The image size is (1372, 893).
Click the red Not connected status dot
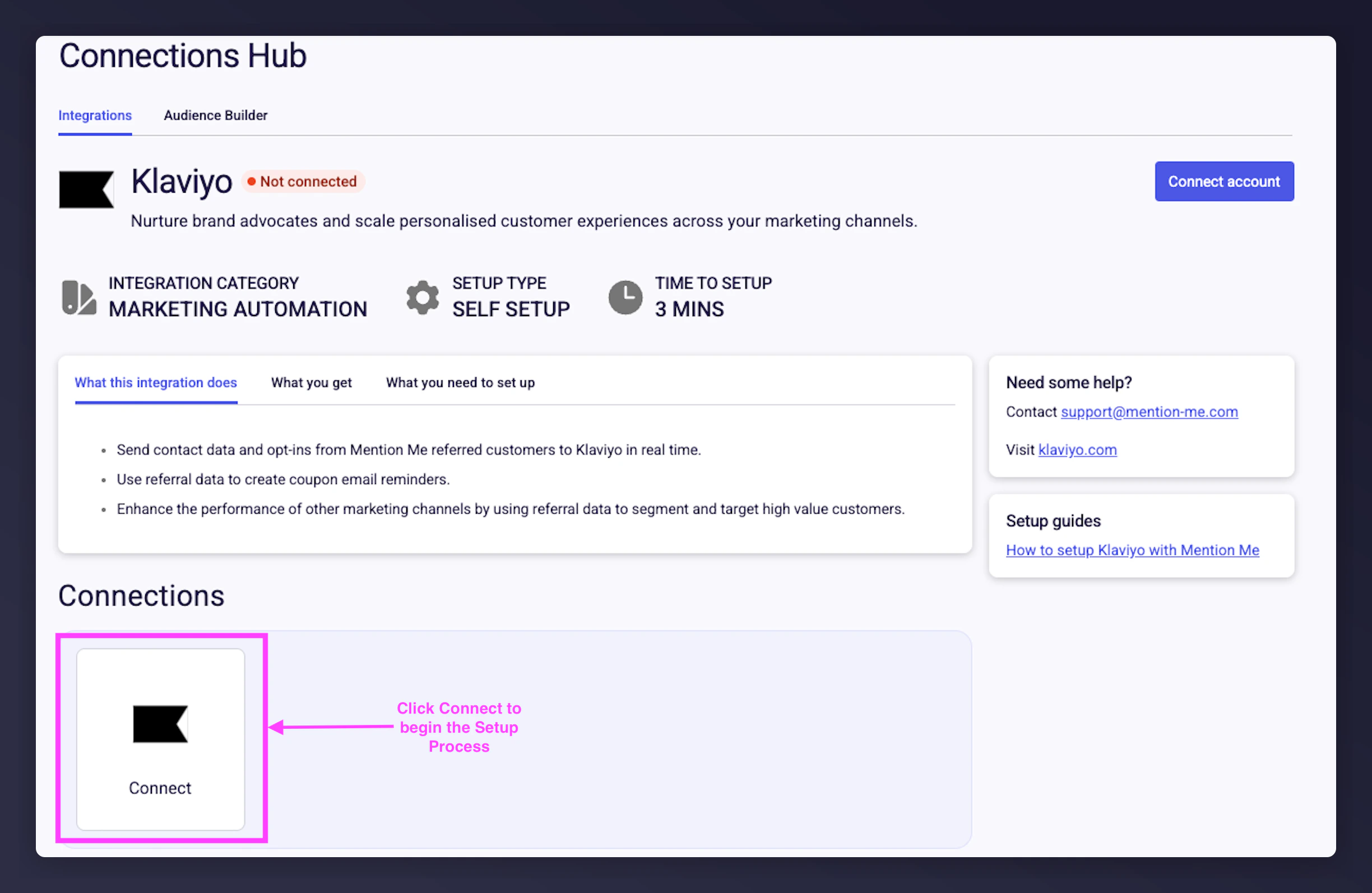pos(251,182)
